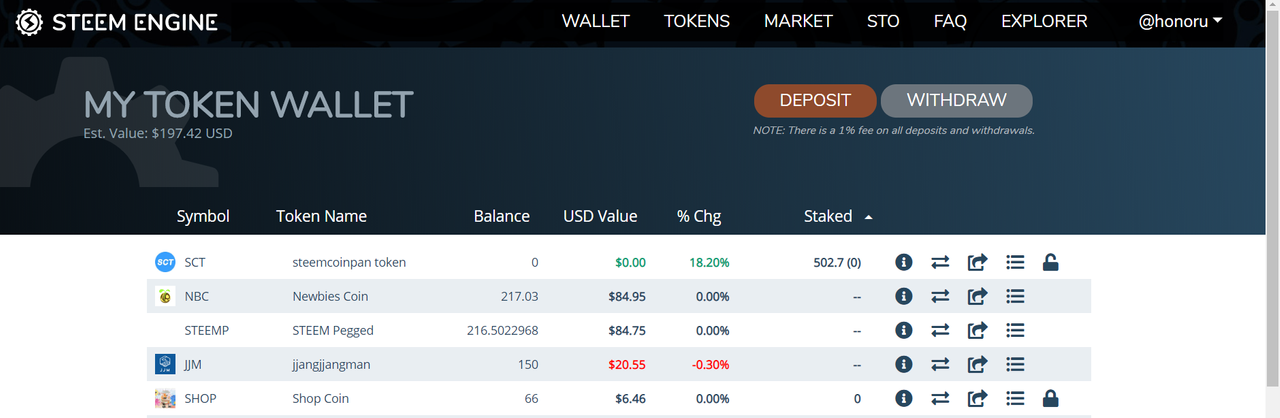The width and height of the screenshot is (1280, 418).
Task: Open history list icon for STEEMP
Action: coord(1015,330)
